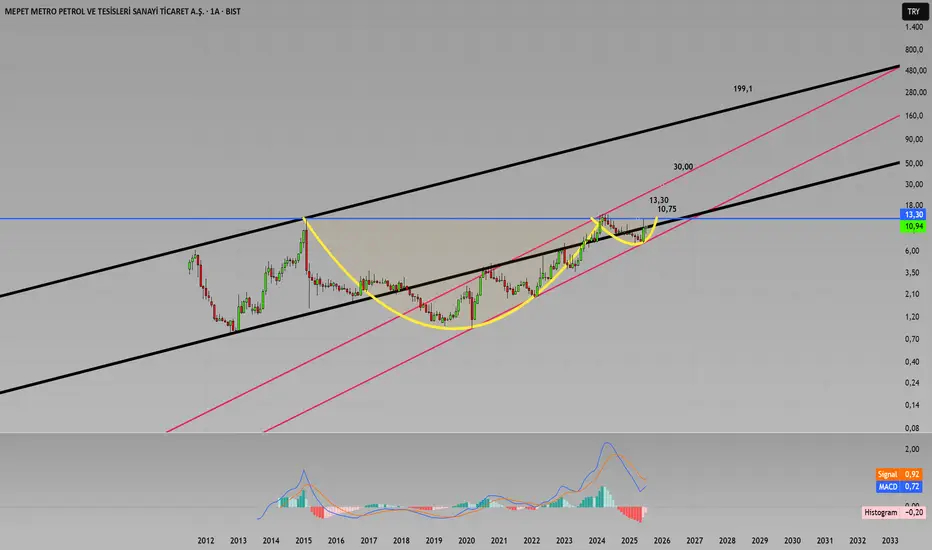This screenshot has height=550, width=932.
Task: Click the 3,50 price axis value
Action: [x=912, y=273]
